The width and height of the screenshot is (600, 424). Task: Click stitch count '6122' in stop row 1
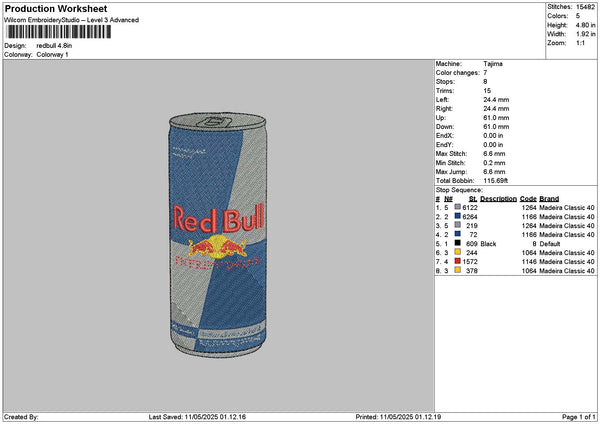[470, 208]
